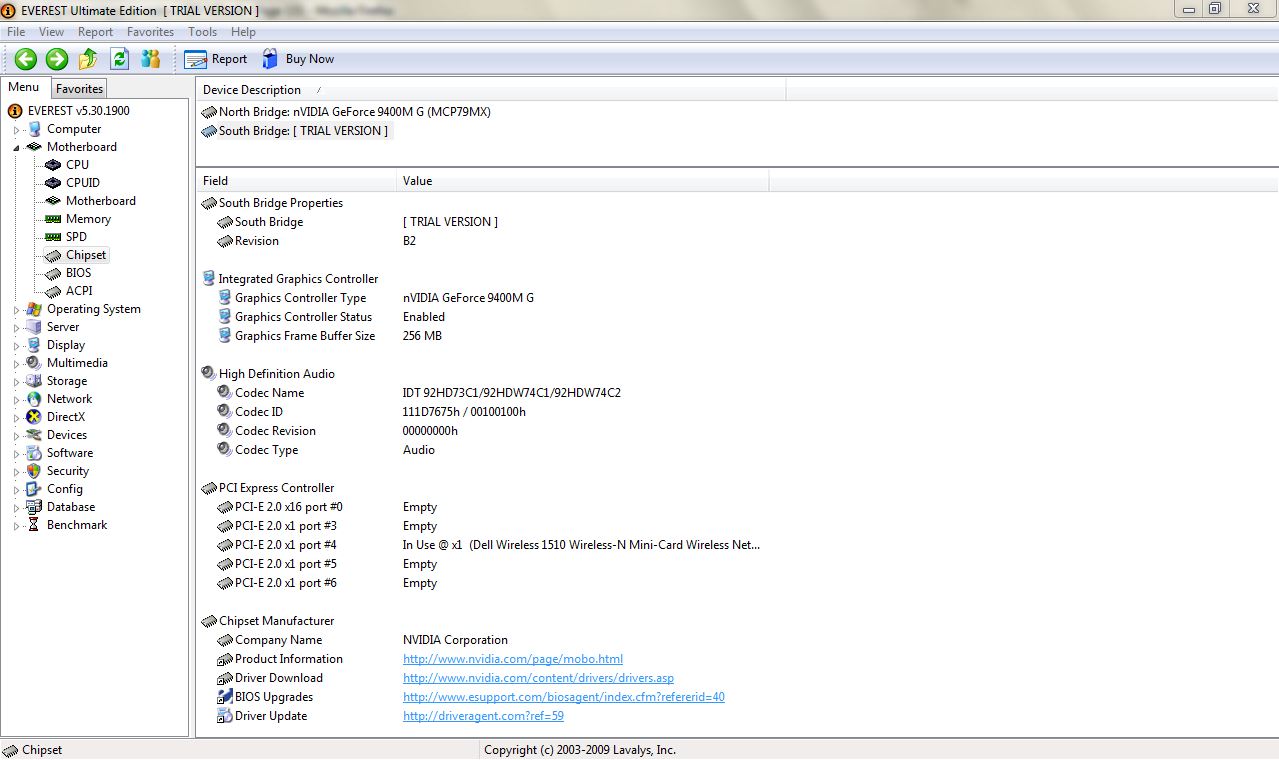Open the Help menu
Screen dimensions: 1279x760
(x=244, y=32)
